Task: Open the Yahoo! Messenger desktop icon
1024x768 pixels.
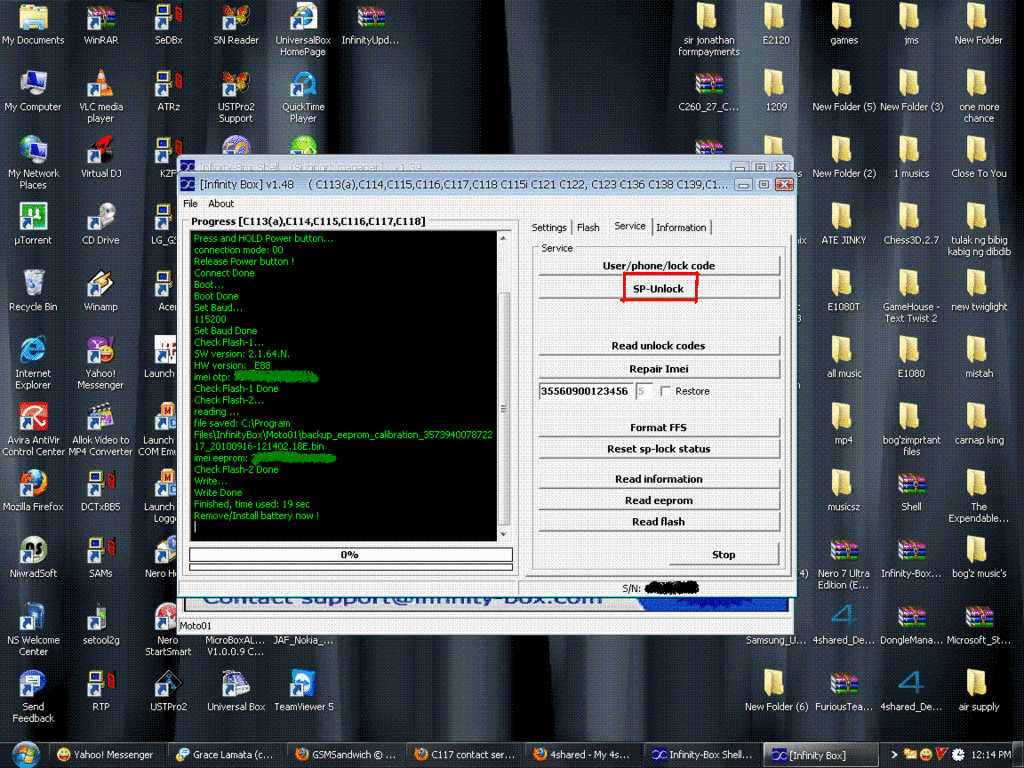Action: tap(100, 351)
